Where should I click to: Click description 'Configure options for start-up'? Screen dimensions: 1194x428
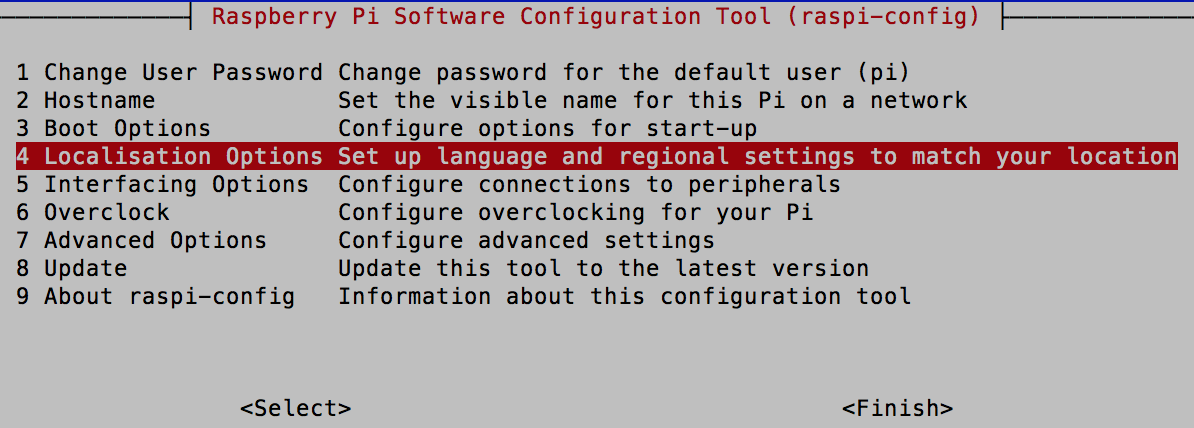[x=548, y=128]
